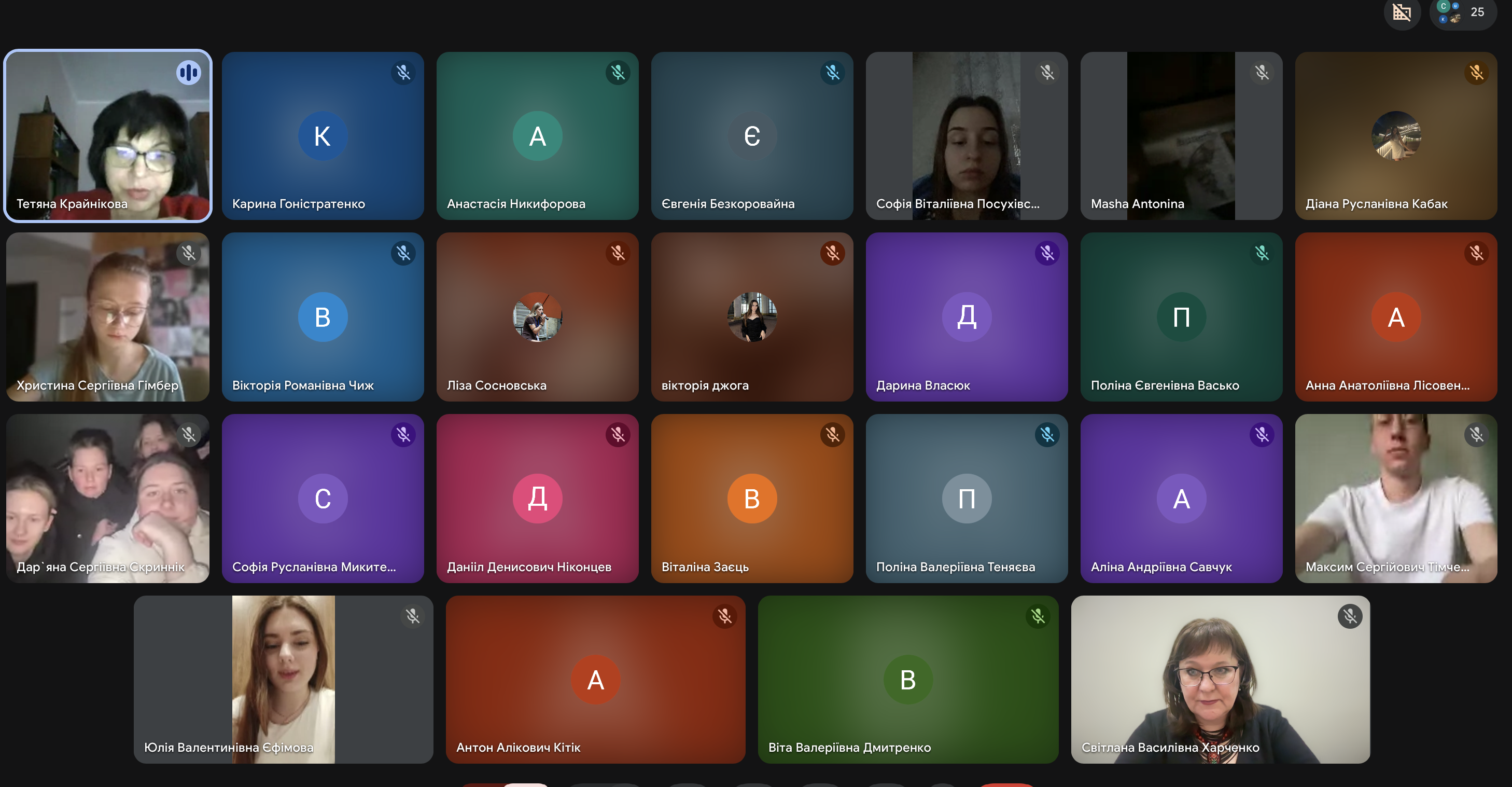Click the letter К avatar of Карина Гоністратенко
The image size is (1512, 787).
pos(323,136)
